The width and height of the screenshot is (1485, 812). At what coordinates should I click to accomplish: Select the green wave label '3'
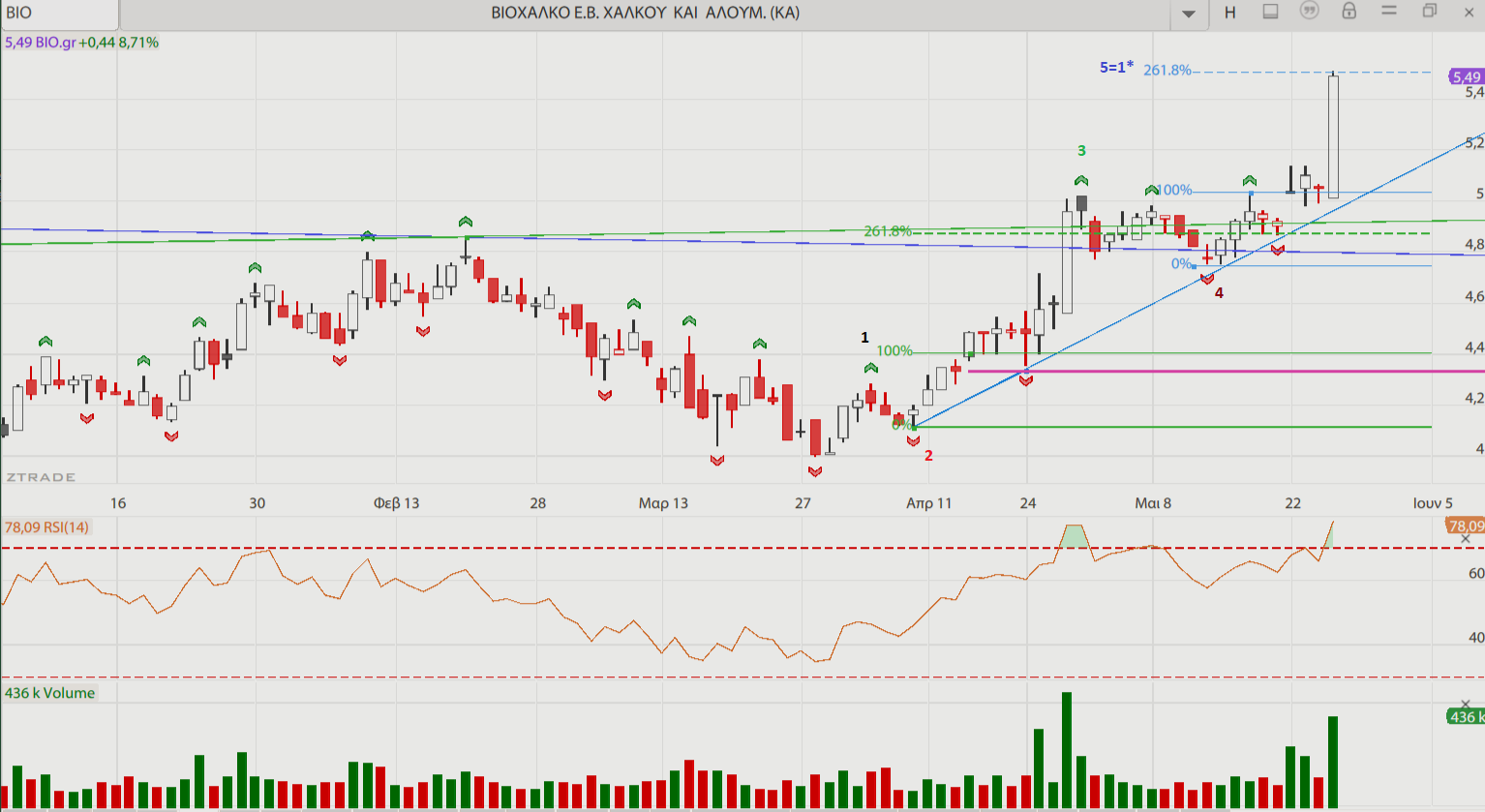click(x=1081, y=151)
